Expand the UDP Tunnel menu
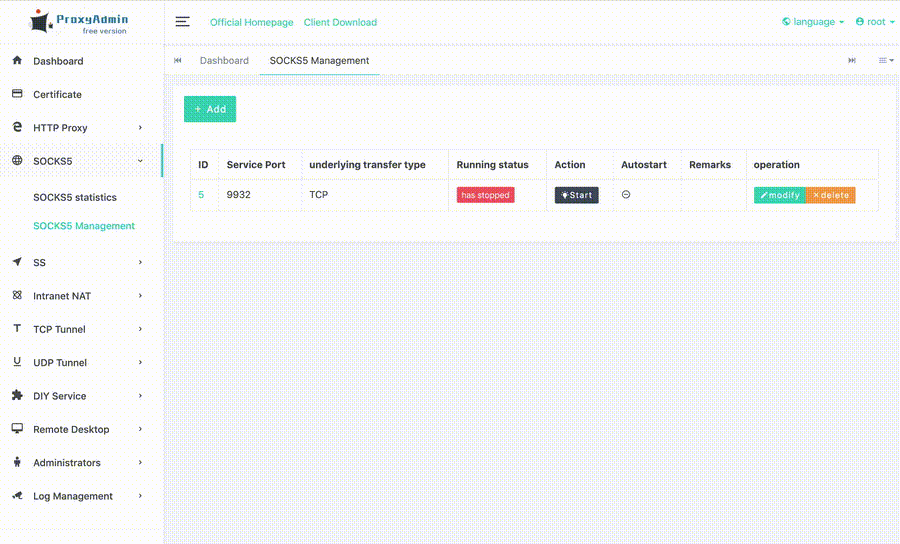Viewport: 900px width, 544px height. tap(140, 362)
